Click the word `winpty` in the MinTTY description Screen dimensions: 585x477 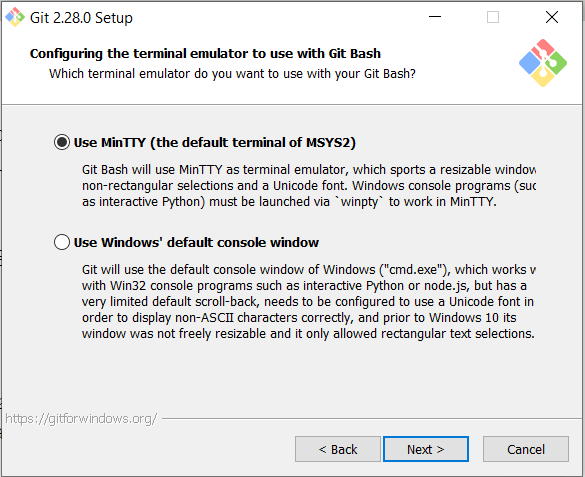[x=359, y=201]
